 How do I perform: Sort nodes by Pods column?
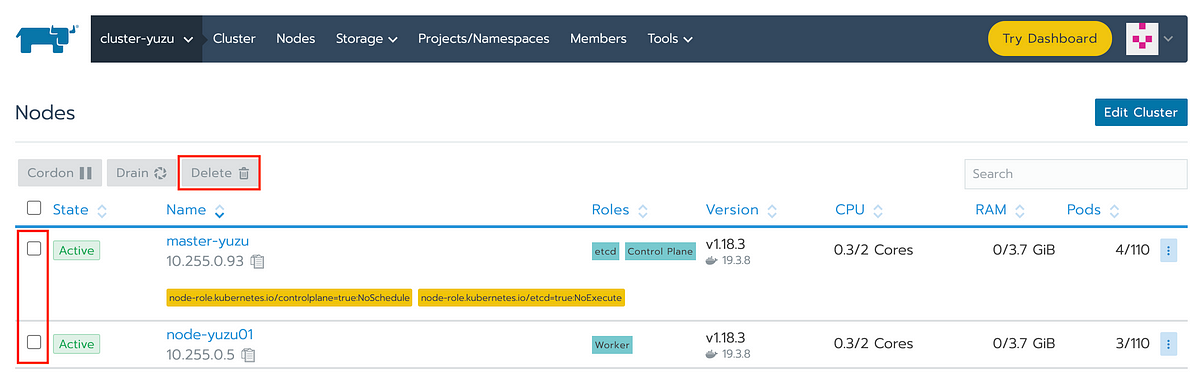[x=1092, y=210]
